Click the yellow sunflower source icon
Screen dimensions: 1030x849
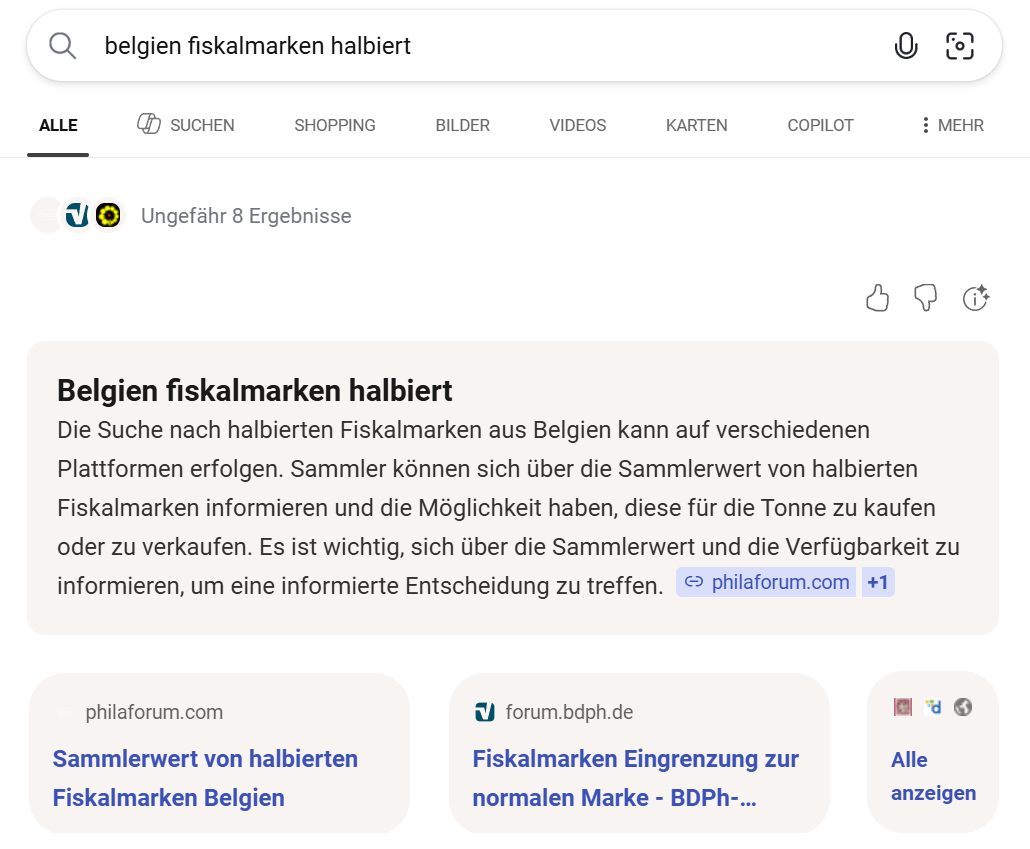click(x=108, y=215)
